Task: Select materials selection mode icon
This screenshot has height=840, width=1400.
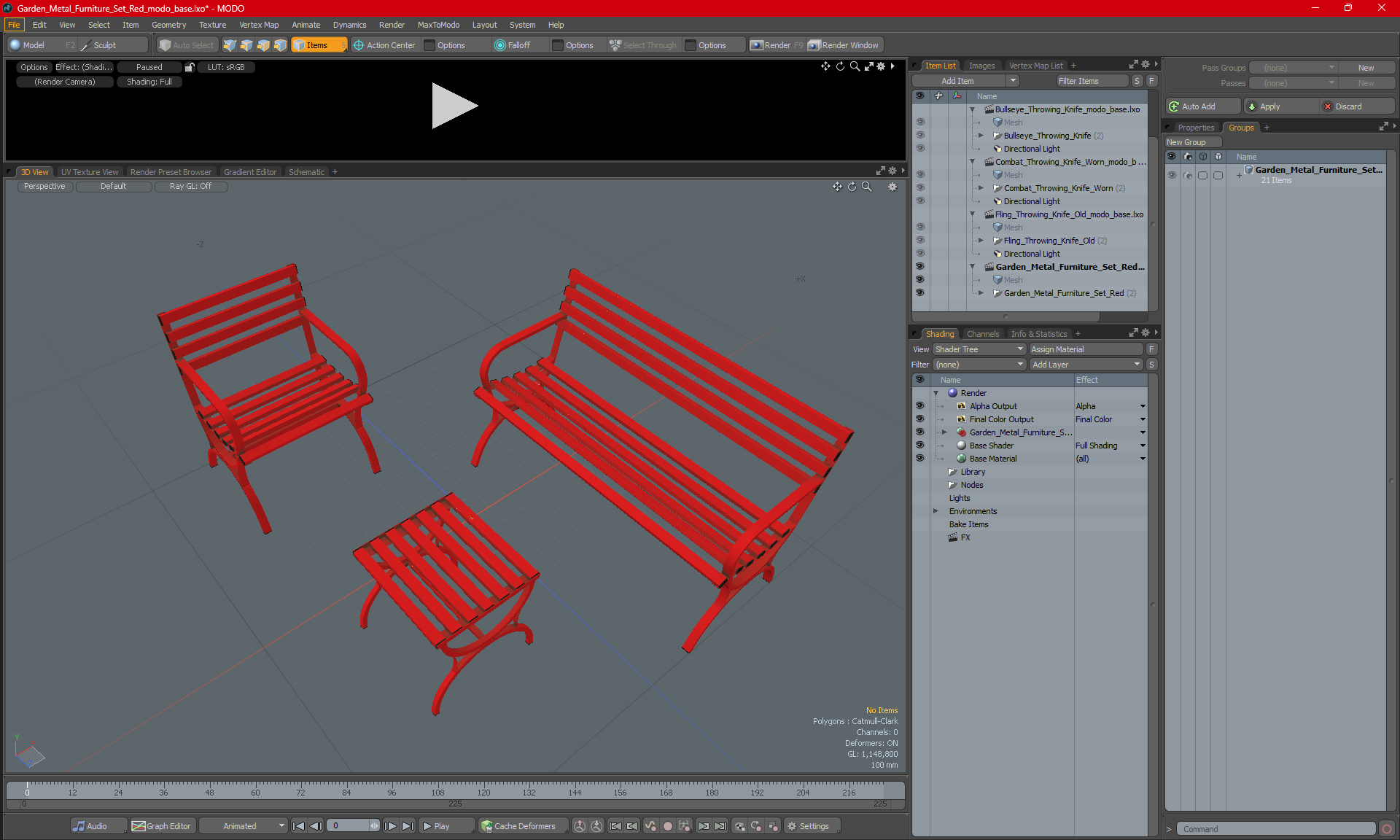Action: tap(280, 45)
